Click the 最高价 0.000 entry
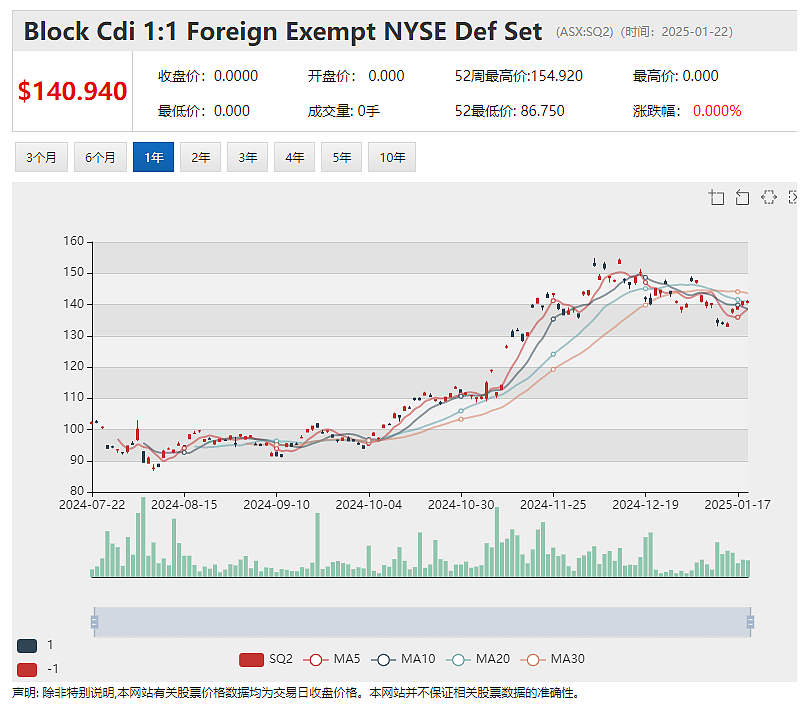 click(675, 76)
